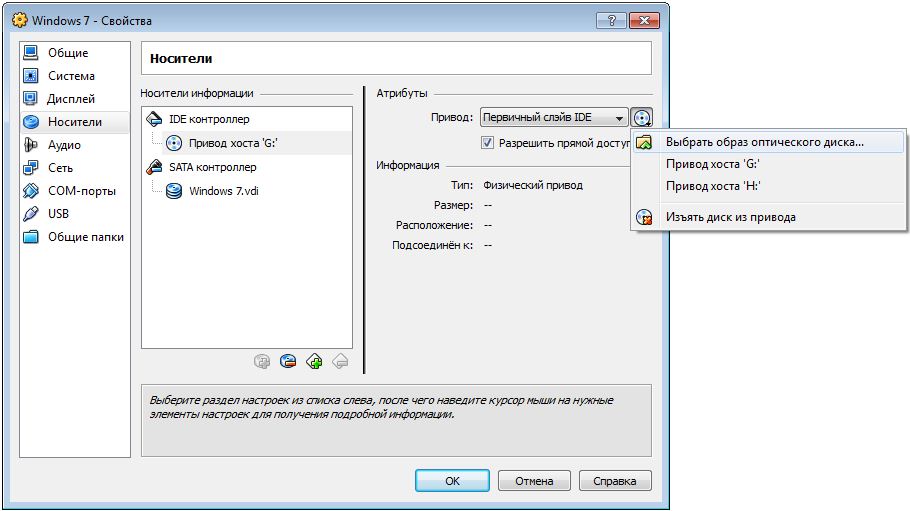910x511 pixels.
Task: Open the Аудио settings section
Action: point(74,145)
